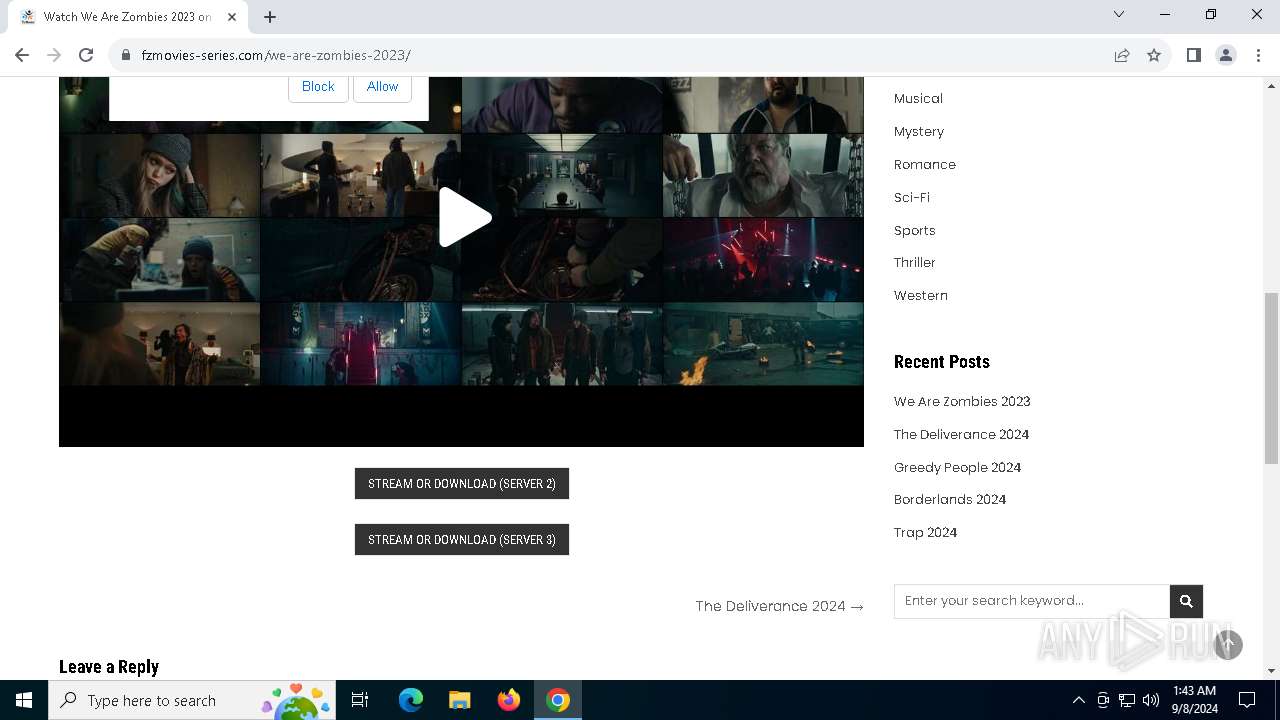The image size is (1280, 720).
Task: Toggle the browser side panel
Action: pos(1193,55)
